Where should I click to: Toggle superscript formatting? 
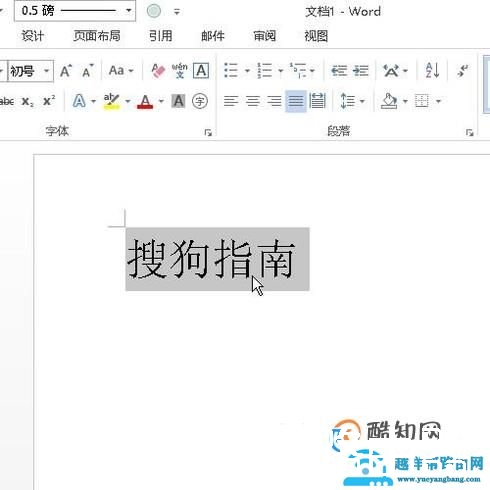(49, 101)
